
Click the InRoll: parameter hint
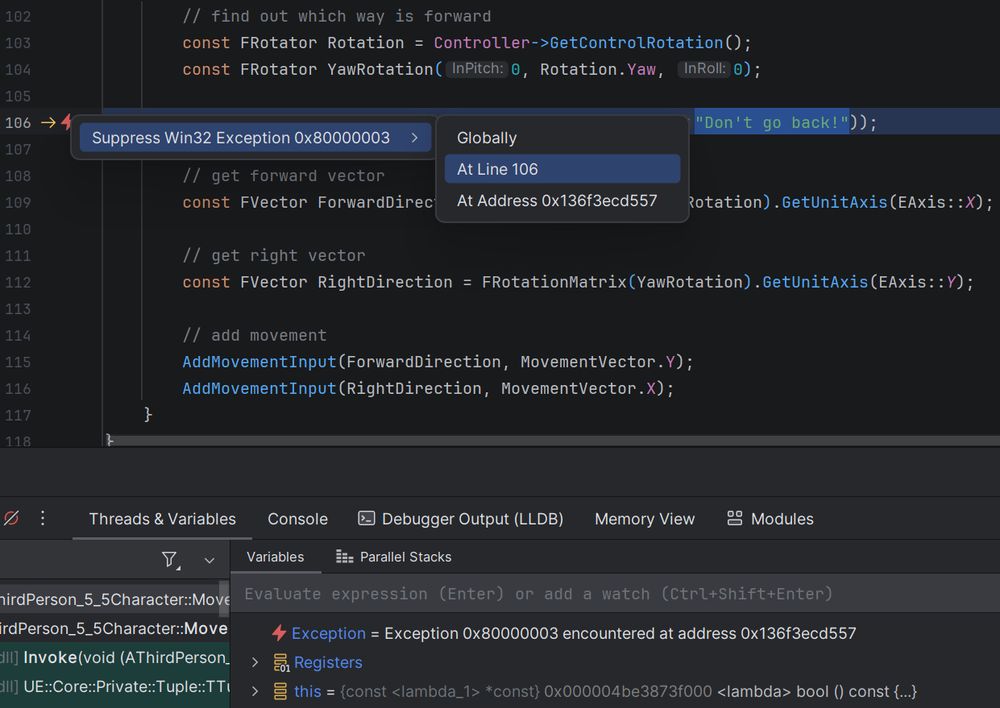coord(704,69)
